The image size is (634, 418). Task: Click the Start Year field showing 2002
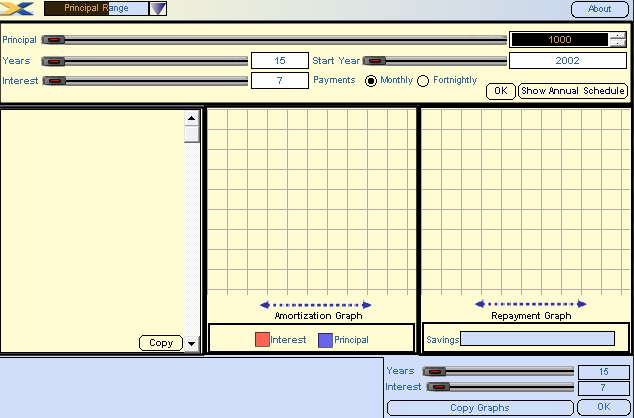pos(567,61)
